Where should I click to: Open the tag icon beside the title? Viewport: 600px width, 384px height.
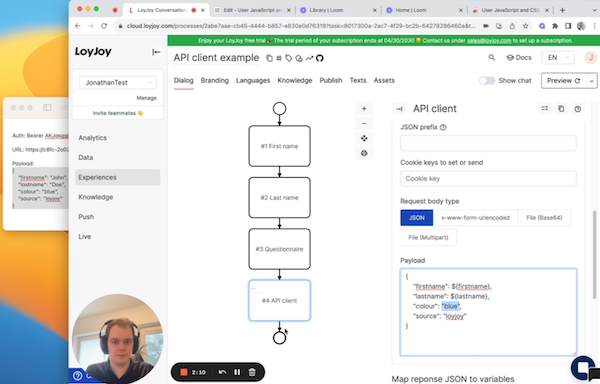289,58
